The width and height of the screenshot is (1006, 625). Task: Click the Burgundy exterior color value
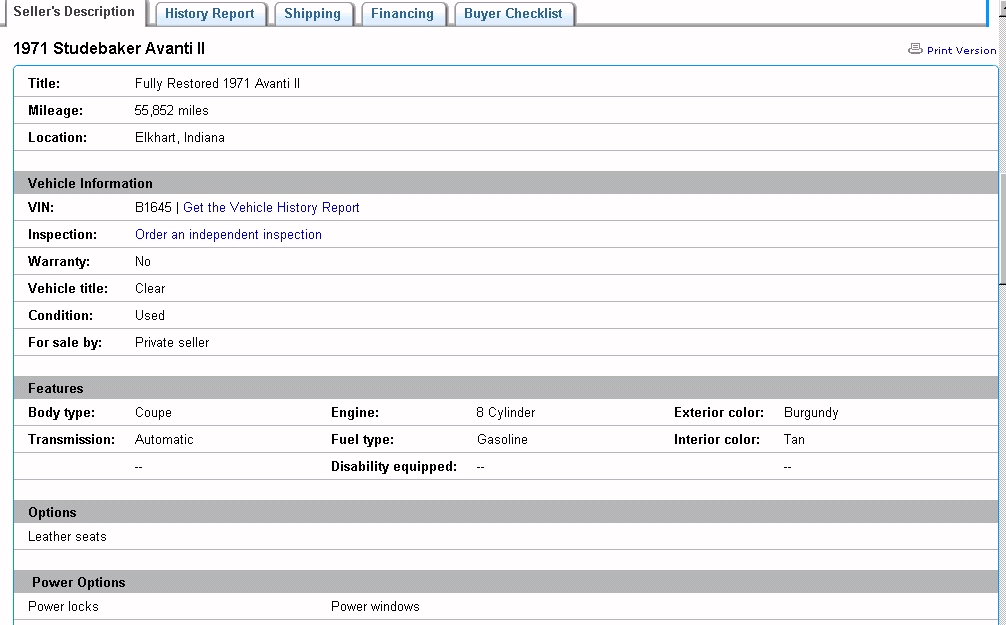coord(811,413)
